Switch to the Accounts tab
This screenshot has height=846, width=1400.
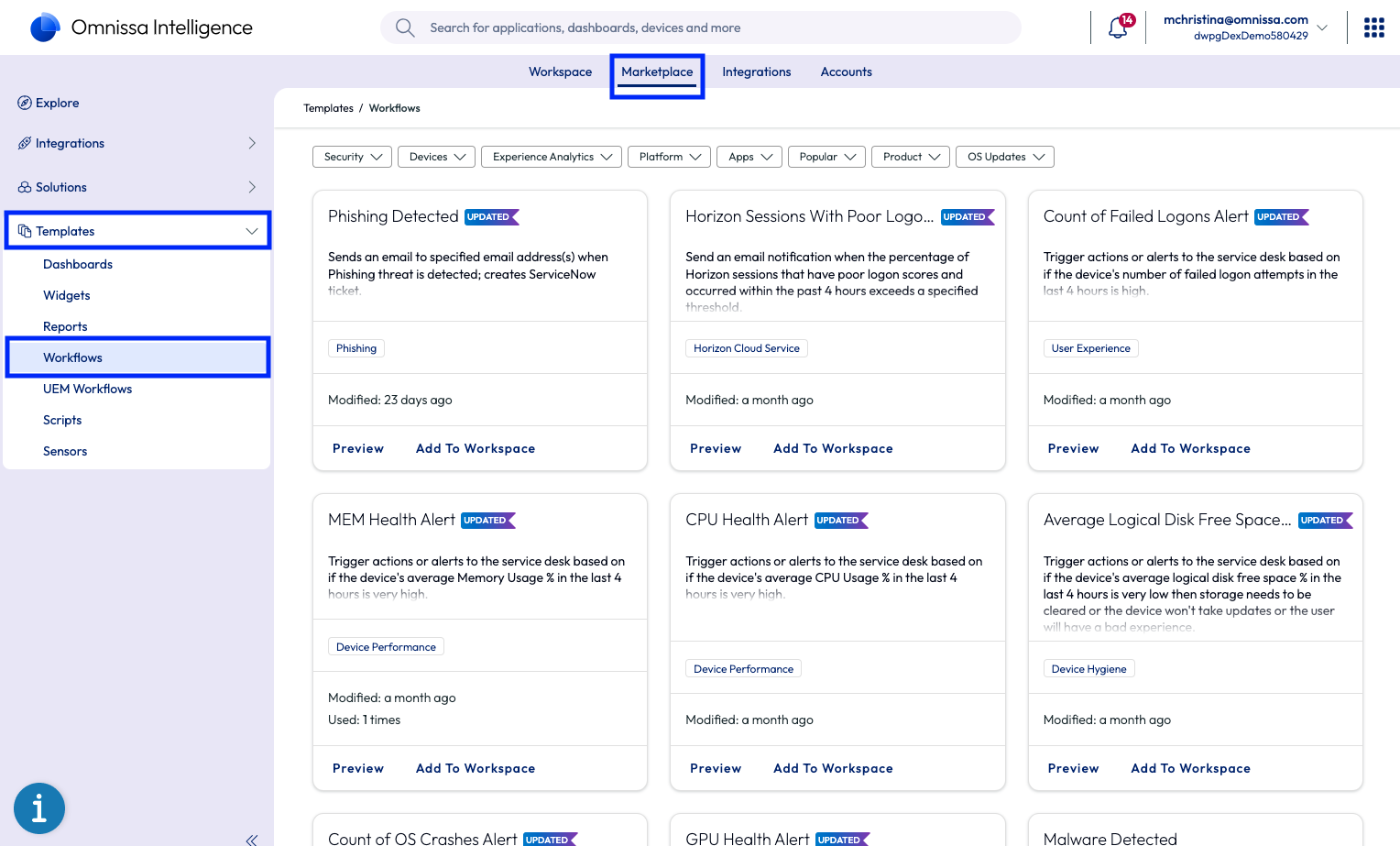[846, 71]
